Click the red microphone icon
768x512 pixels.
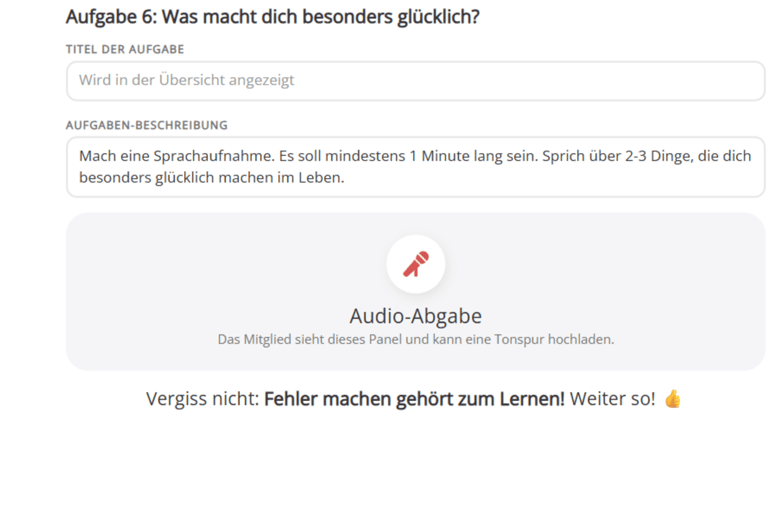[416, 264]
